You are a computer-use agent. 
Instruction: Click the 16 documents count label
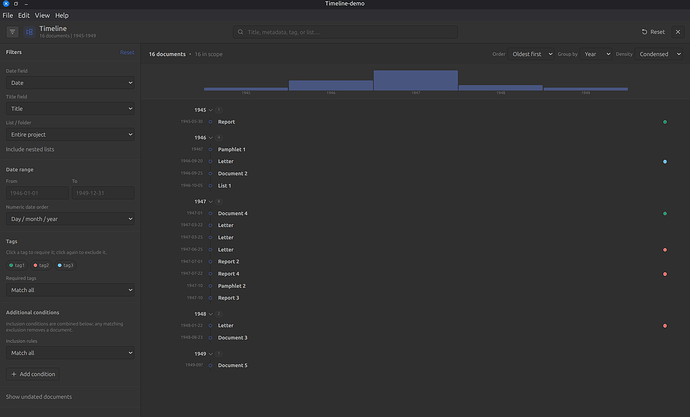point(167,54)
